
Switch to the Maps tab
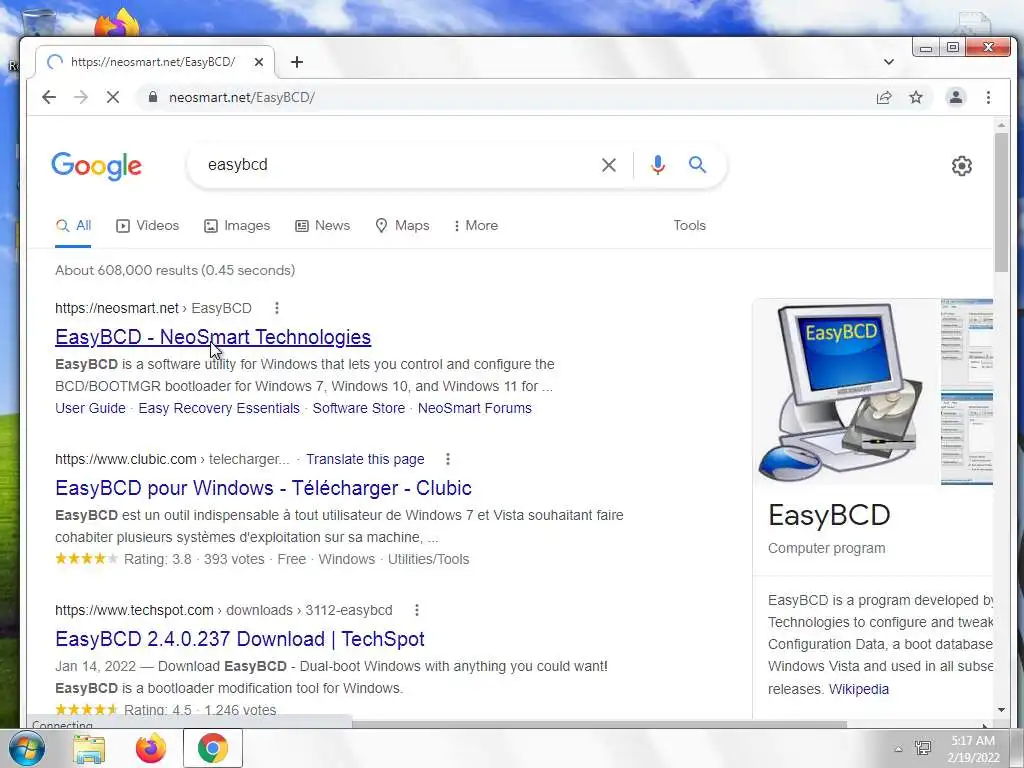click(x=402, y=225)
